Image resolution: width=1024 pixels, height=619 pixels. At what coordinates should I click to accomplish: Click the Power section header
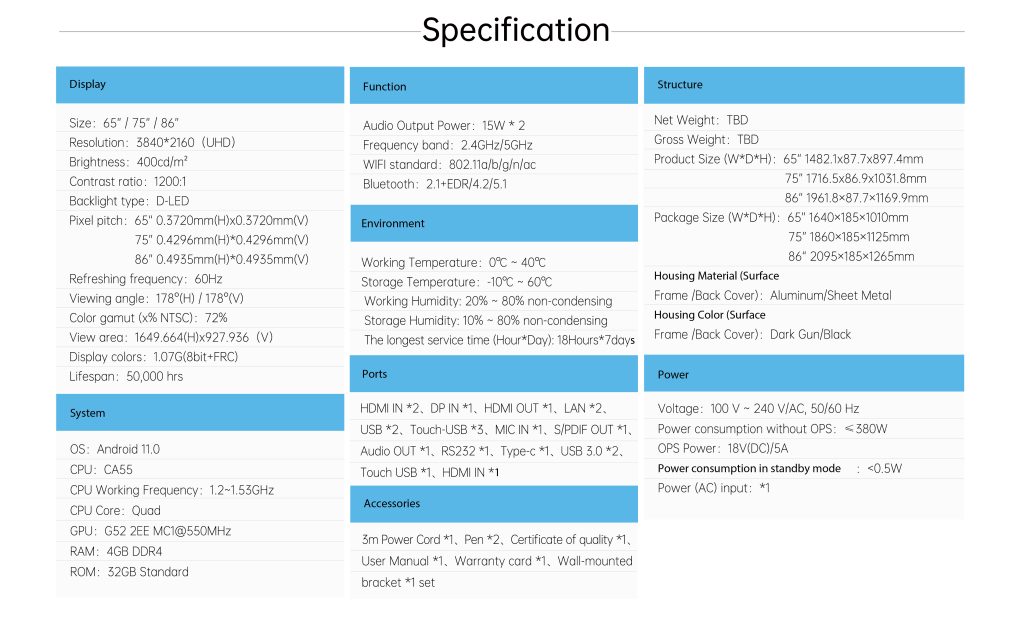[x=673, y=375]
